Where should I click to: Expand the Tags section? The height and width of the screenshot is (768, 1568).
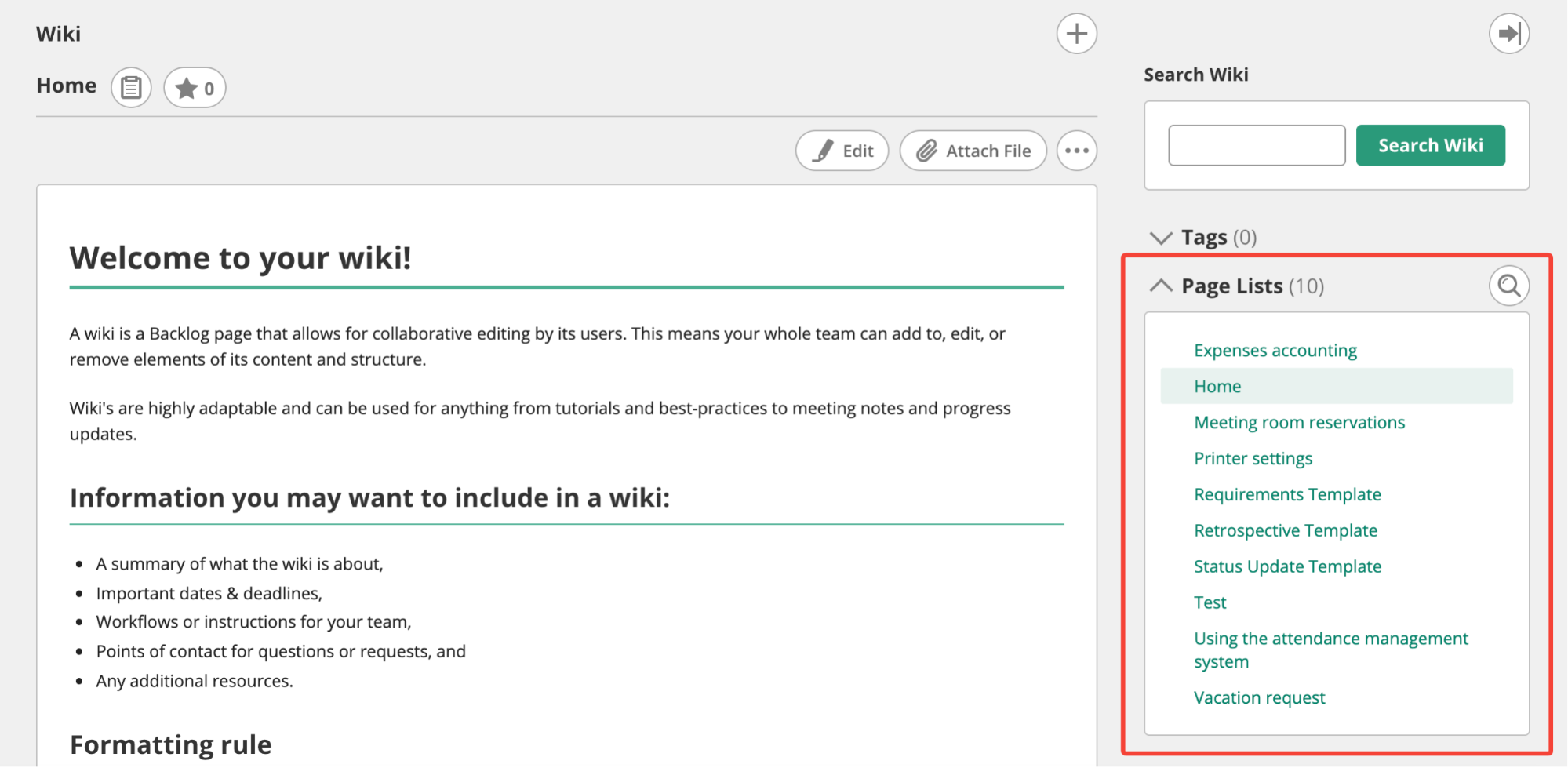(x=1161, y=237)
